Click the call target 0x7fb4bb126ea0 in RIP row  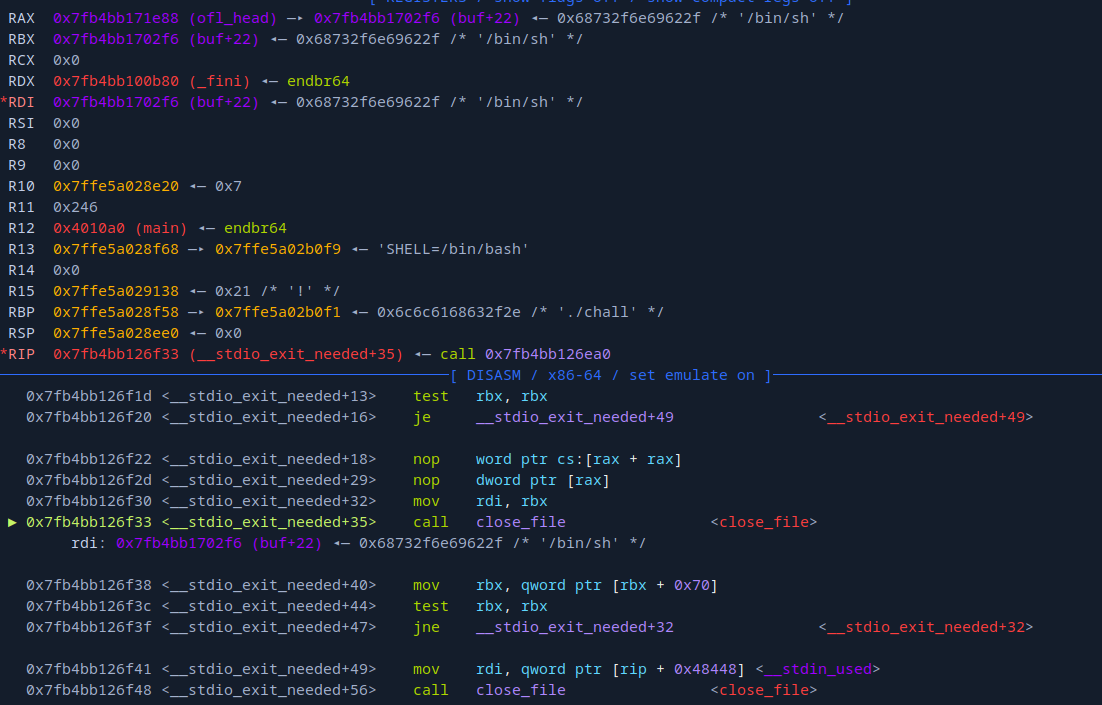(x=547, y=354)
